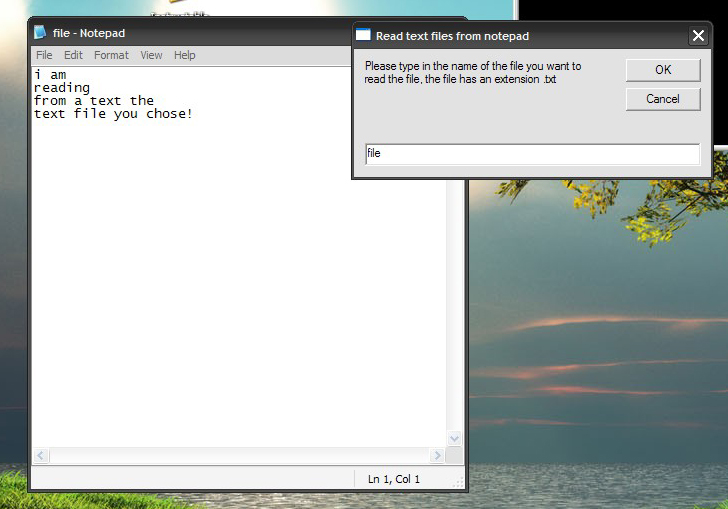Click the 'from a text the' line
Viewport: 728px width, 509px height.
click(x=94, y=100)
